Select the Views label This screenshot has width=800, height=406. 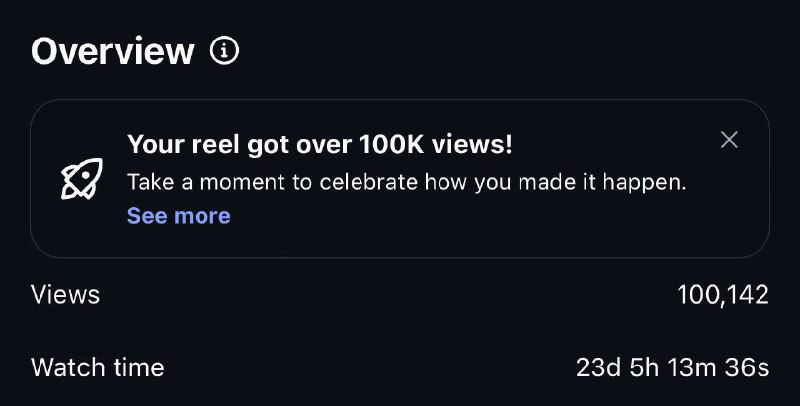(x=65, y=295)
